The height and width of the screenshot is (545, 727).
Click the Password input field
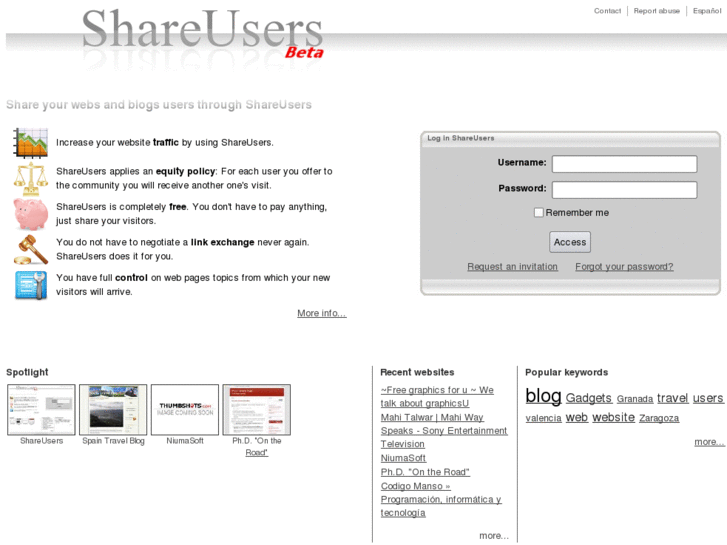[x=624, y=190]
